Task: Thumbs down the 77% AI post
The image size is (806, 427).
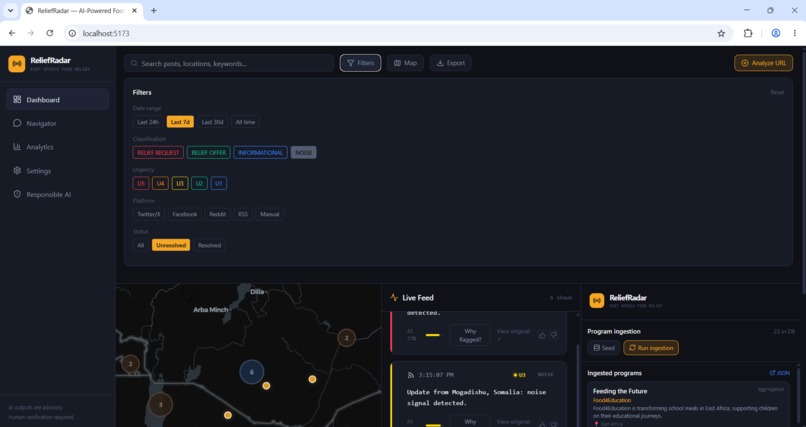Action: point(554,335)
